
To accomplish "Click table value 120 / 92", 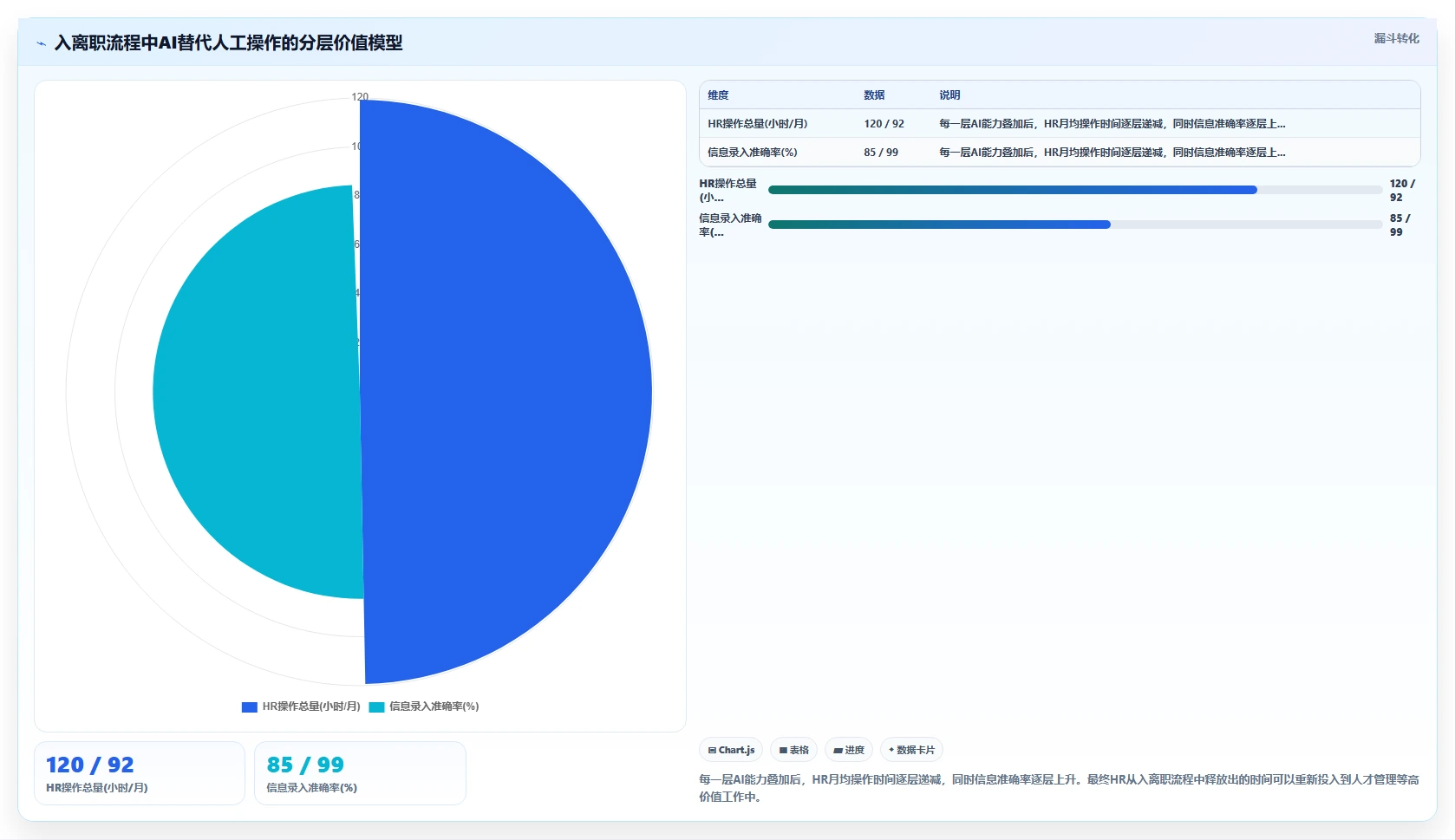I will [x=884, y=124].
